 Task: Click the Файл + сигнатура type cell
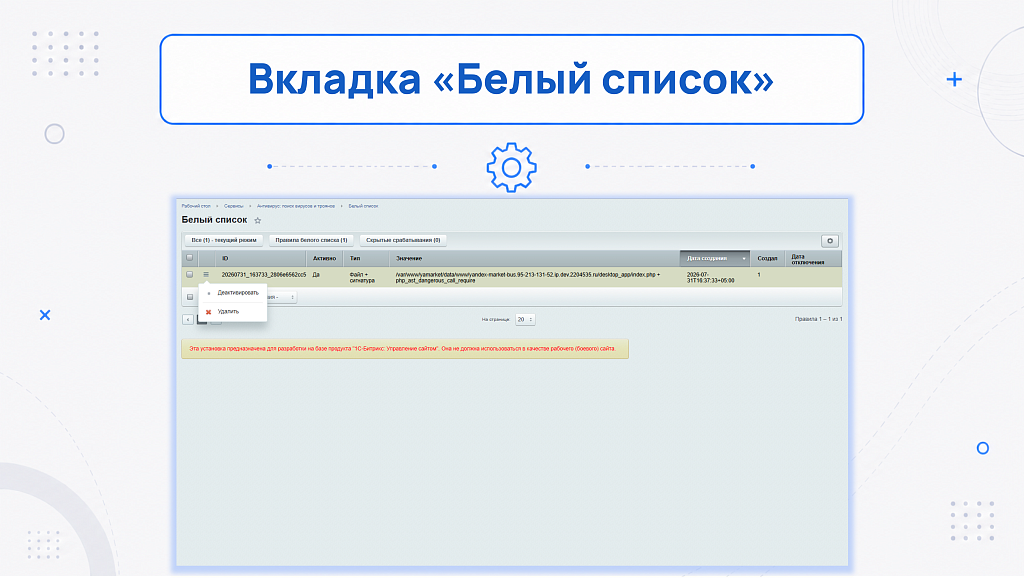(x=362, y=277)
